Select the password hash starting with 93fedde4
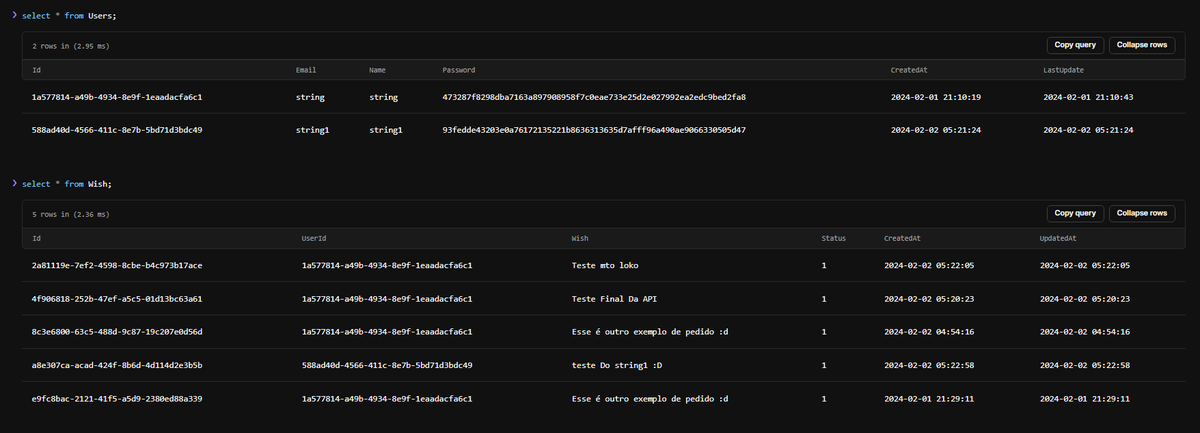The height and width of the screenshot is (433, 1200). click(x=594, y=130)
